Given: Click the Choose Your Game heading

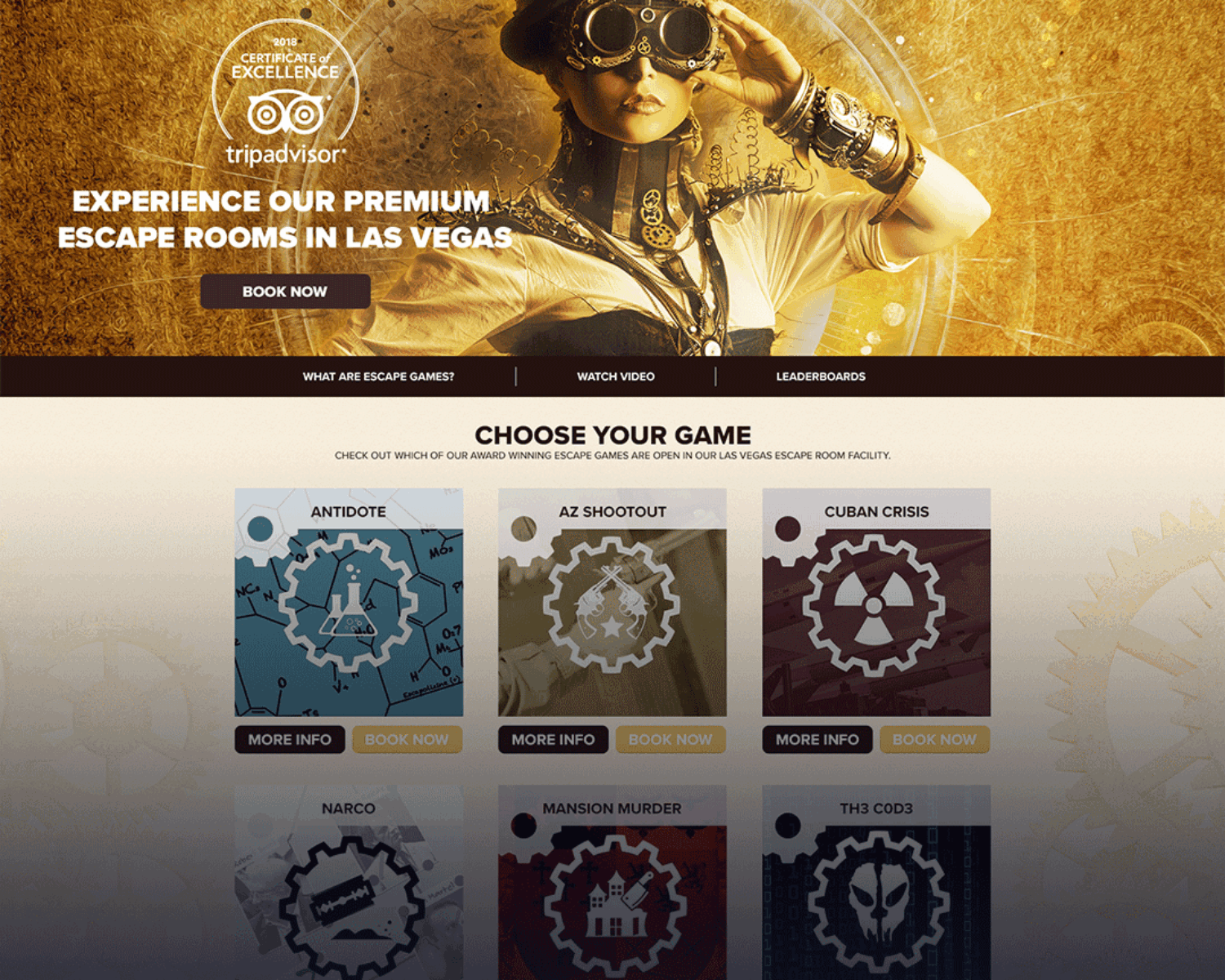Looking at the screenshot, I should click(612, 435).
